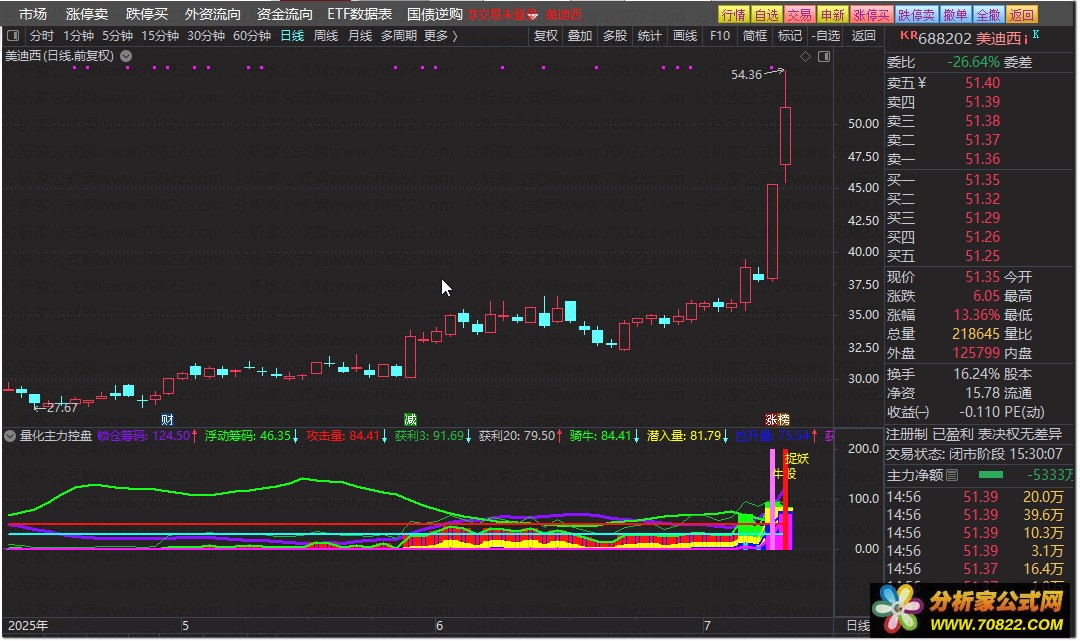
Task: Click the 量化主力控盘 indicator name
Action: (x=56, y=436)
